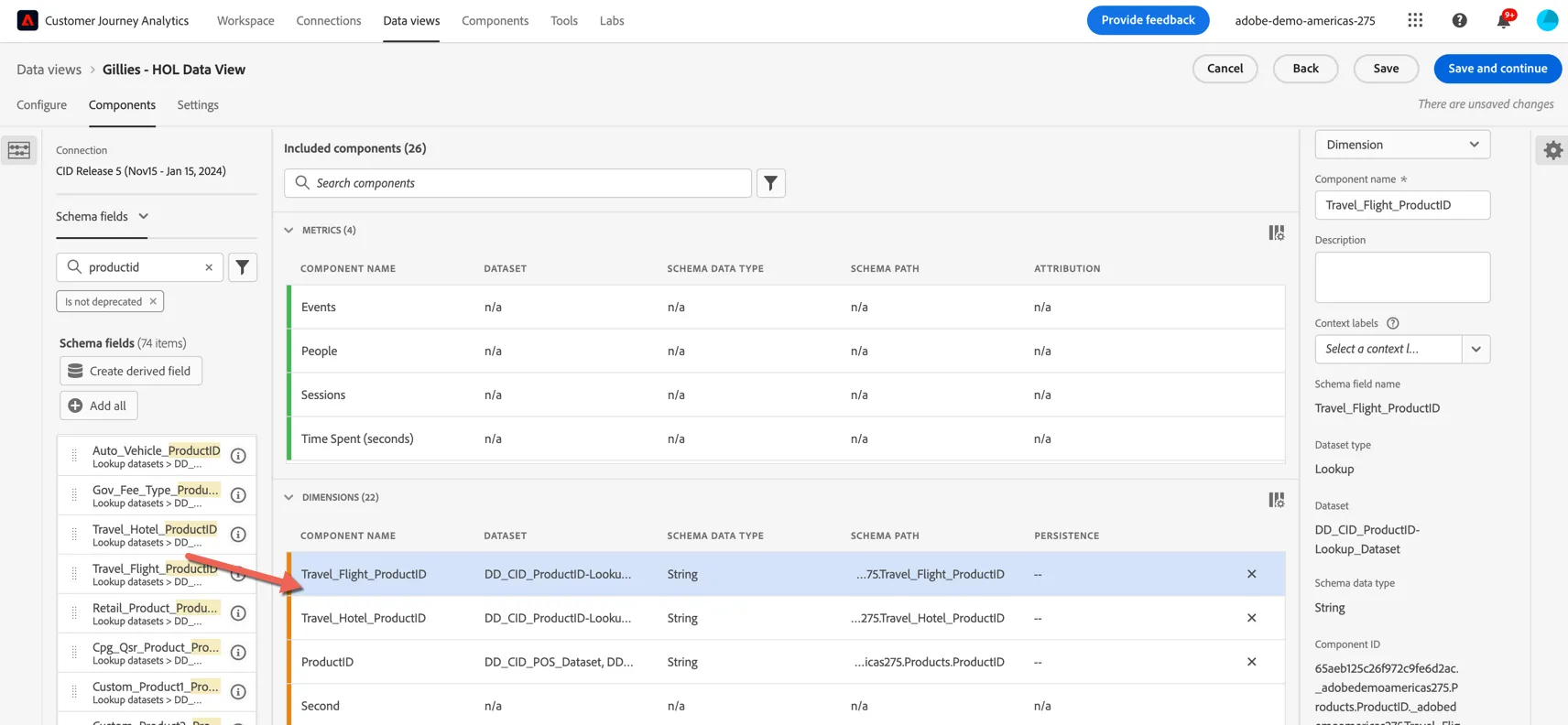Screen dimensions: 1568x725
Task: Open the Schema fields dropdown
Action: tap(102, 216)
